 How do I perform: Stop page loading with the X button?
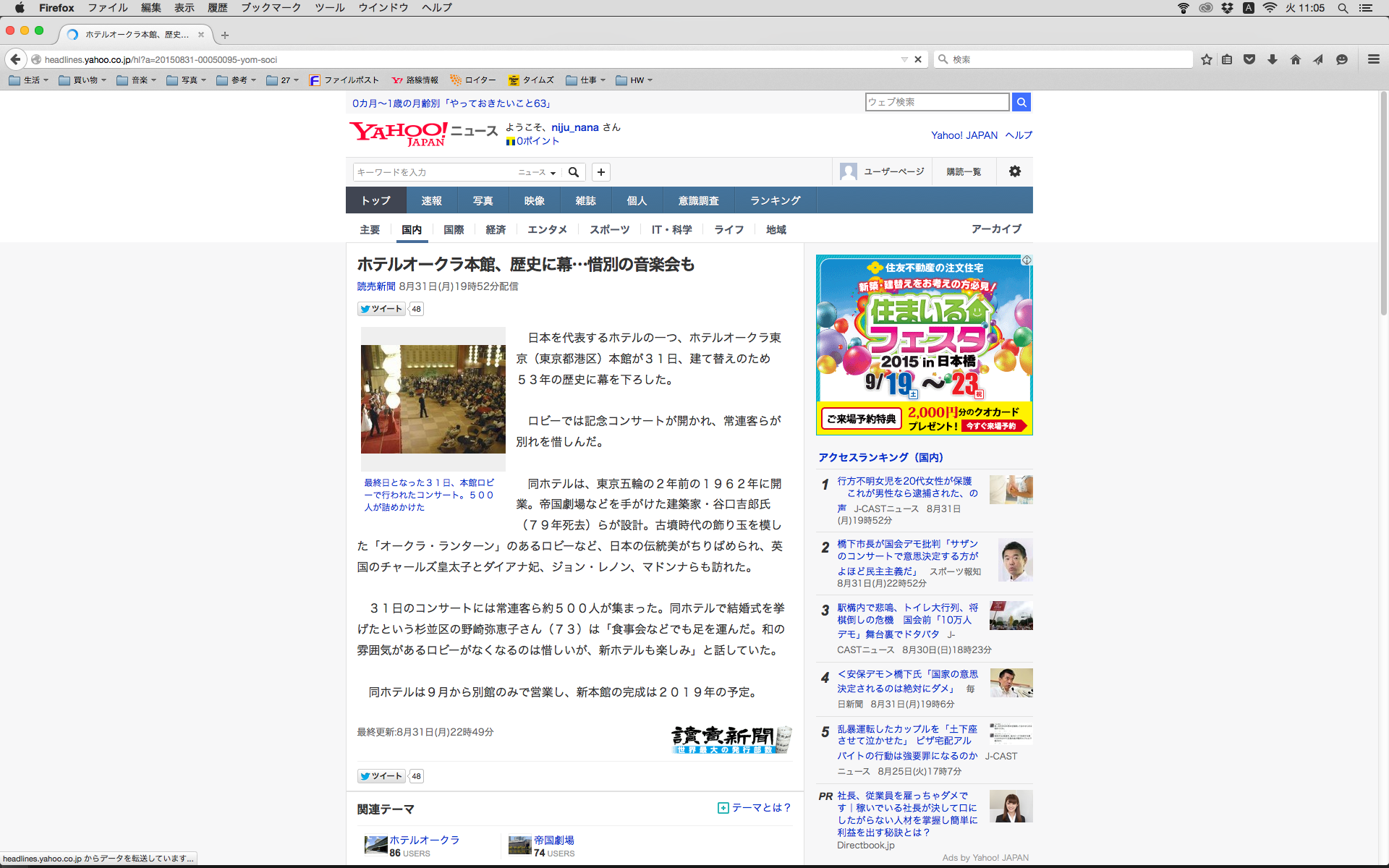(918, 59)
